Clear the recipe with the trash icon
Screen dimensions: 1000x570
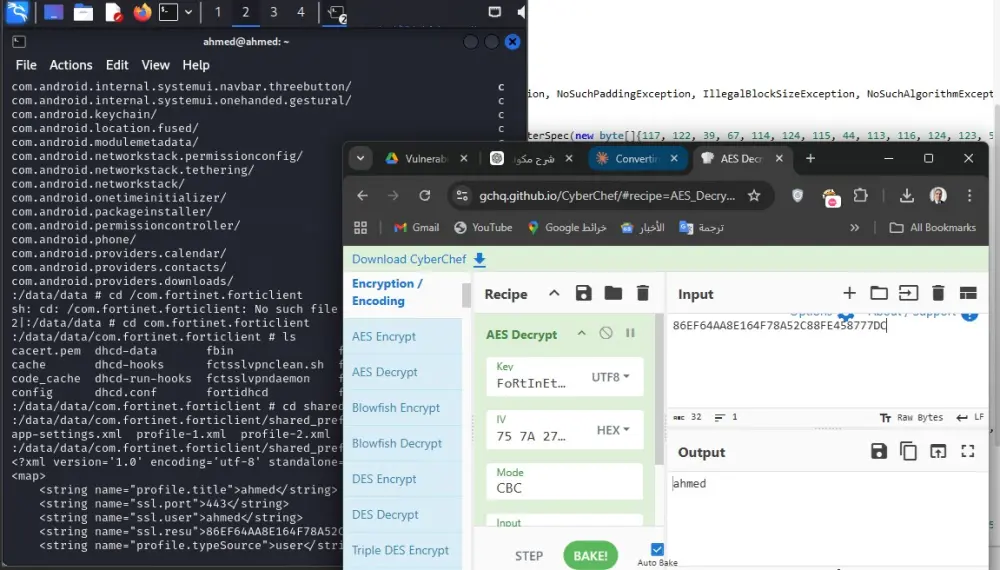[643, 293]
